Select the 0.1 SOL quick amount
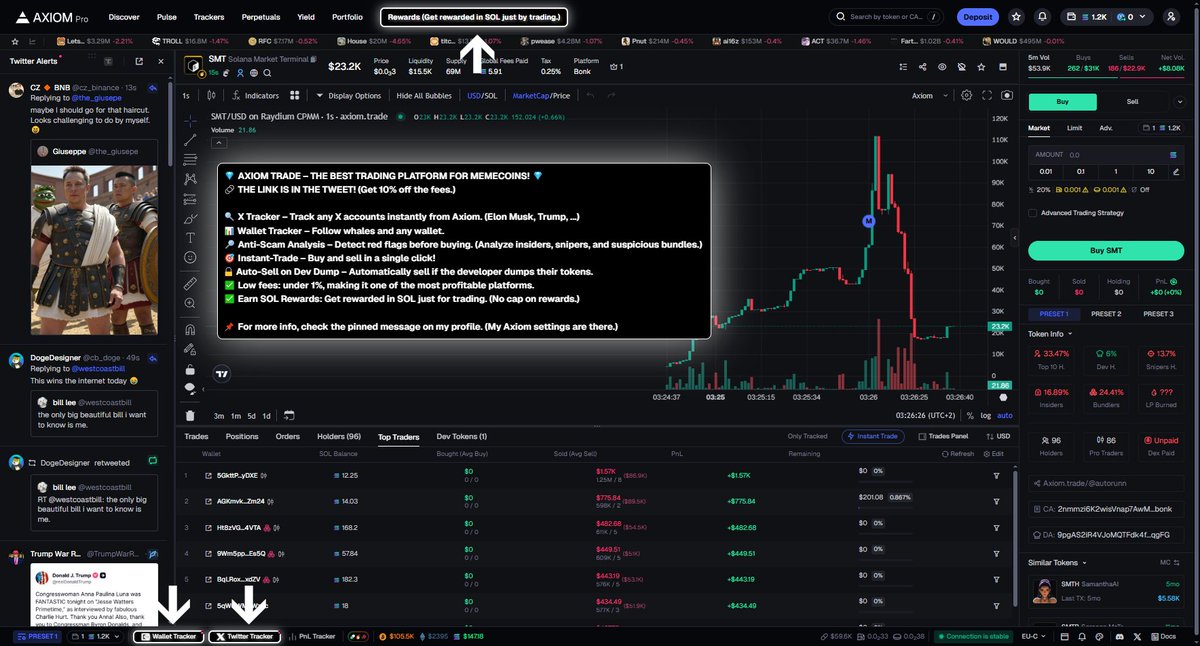This screenshot has width=1200, height=646. click(x=1079, y=171)
